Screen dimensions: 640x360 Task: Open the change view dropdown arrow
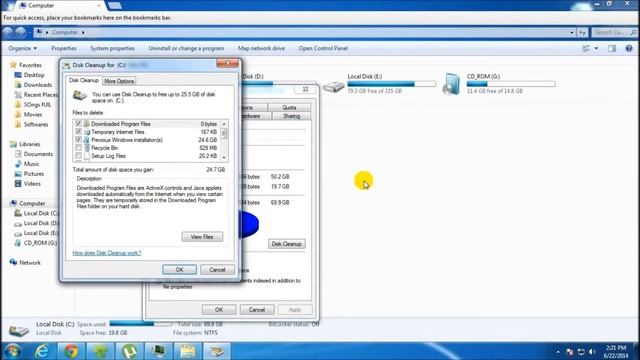(596, 49)
